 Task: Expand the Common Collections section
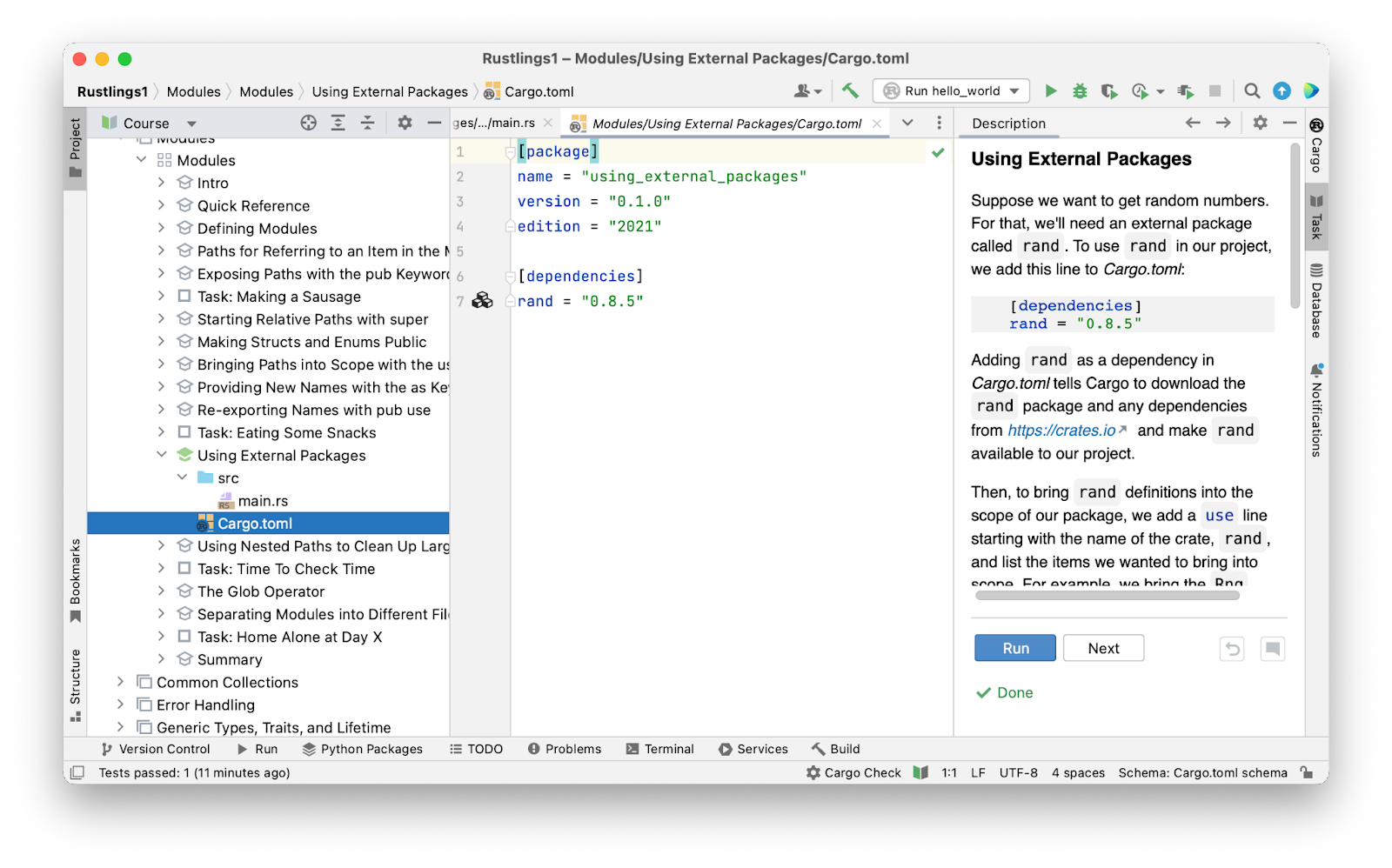coord(121,682)
